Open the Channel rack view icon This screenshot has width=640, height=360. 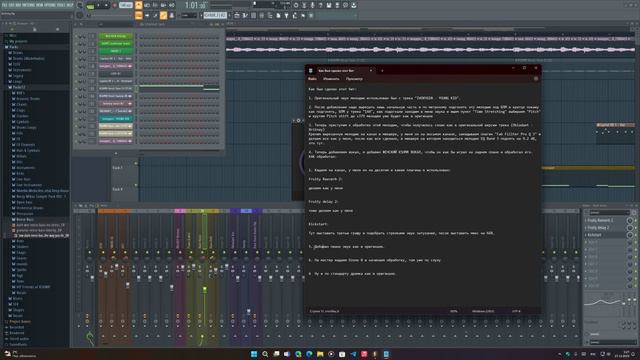(253, 16)
